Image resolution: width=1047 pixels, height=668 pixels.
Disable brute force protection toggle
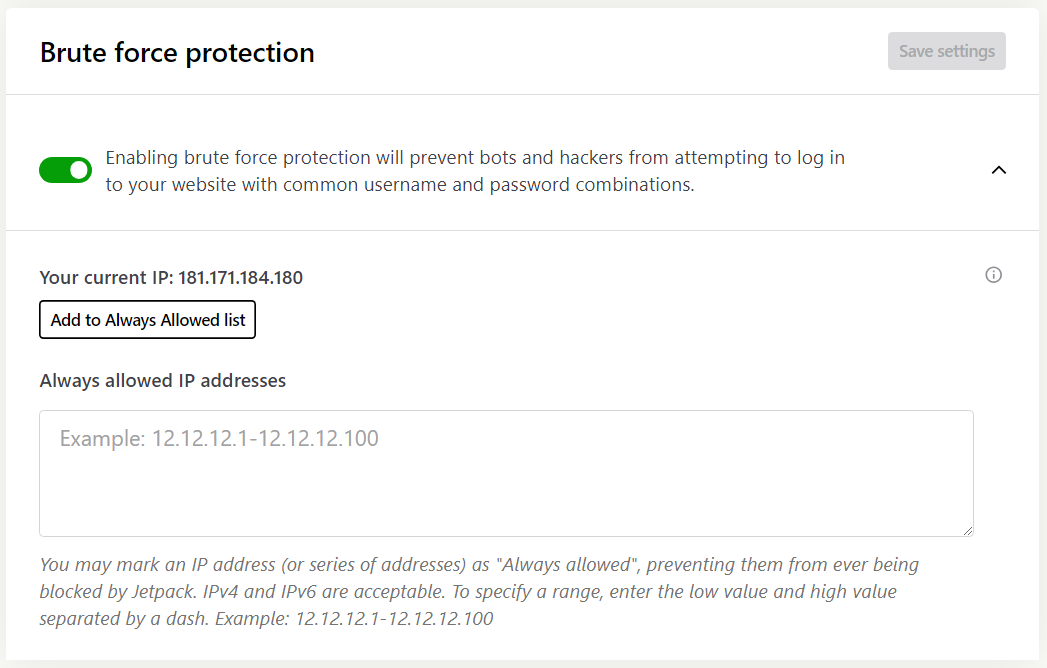pyautogui.click(x=65, y=170)
